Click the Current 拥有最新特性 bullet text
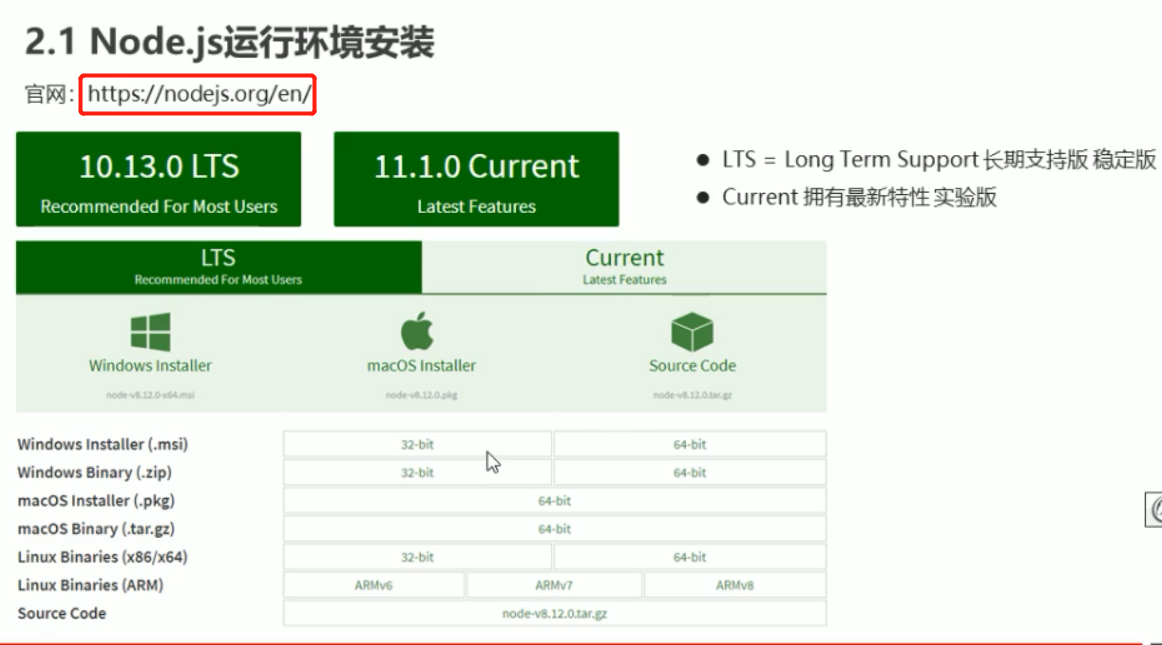Viewport: 1162px width, 645px height. [x=859, y=197]
